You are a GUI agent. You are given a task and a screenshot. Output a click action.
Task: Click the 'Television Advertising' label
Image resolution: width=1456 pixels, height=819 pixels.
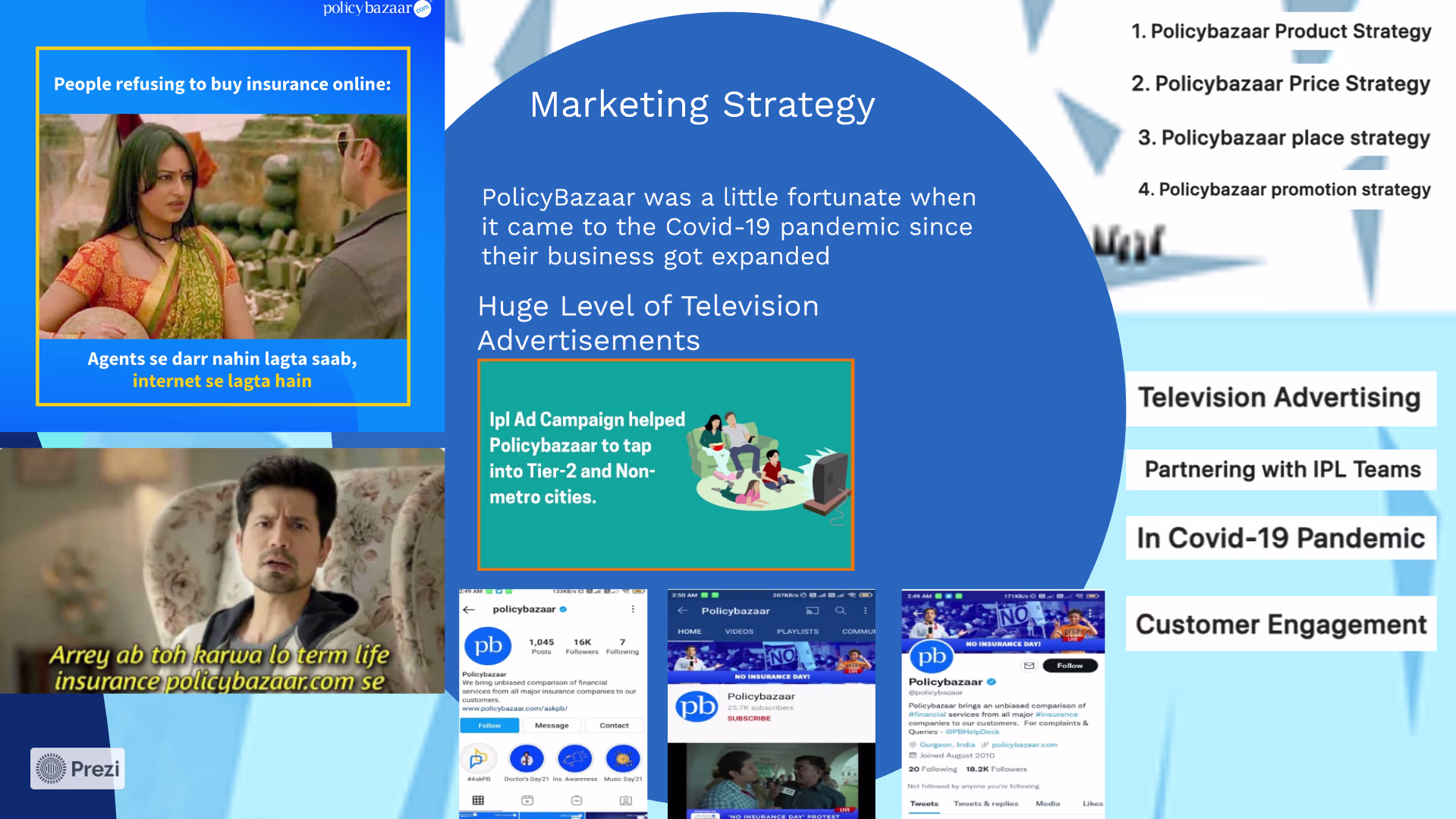(1281, 398)
